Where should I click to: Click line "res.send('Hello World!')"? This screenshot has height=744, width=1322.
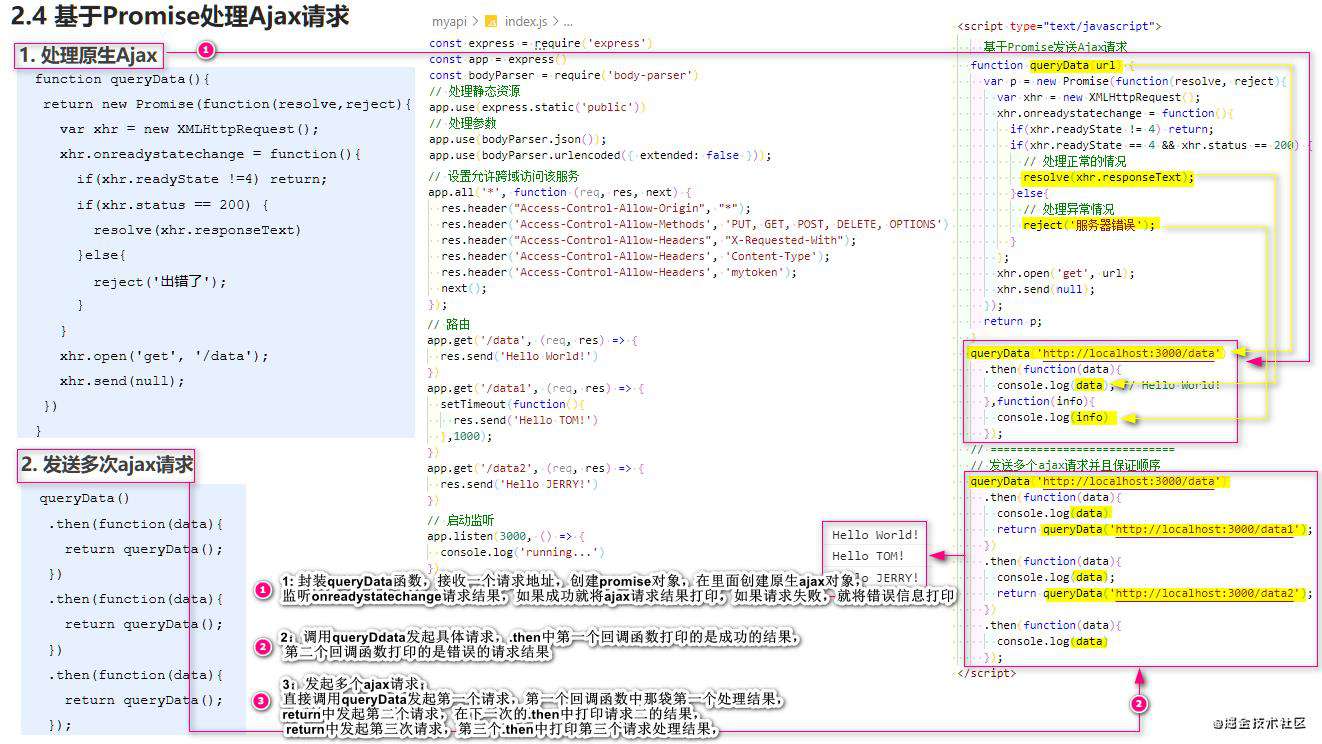coord(519,356)
